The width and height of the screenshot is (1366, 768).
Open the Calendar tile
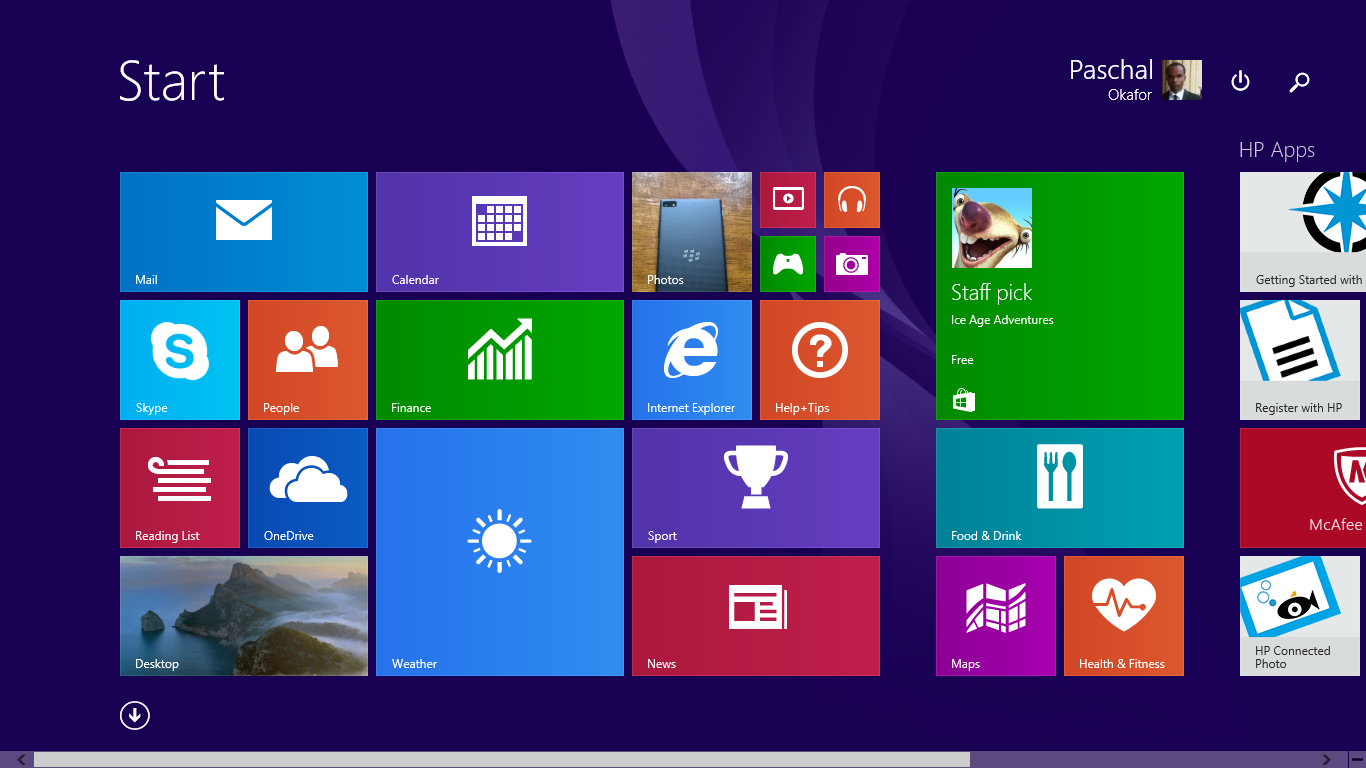tap(500, 232)
